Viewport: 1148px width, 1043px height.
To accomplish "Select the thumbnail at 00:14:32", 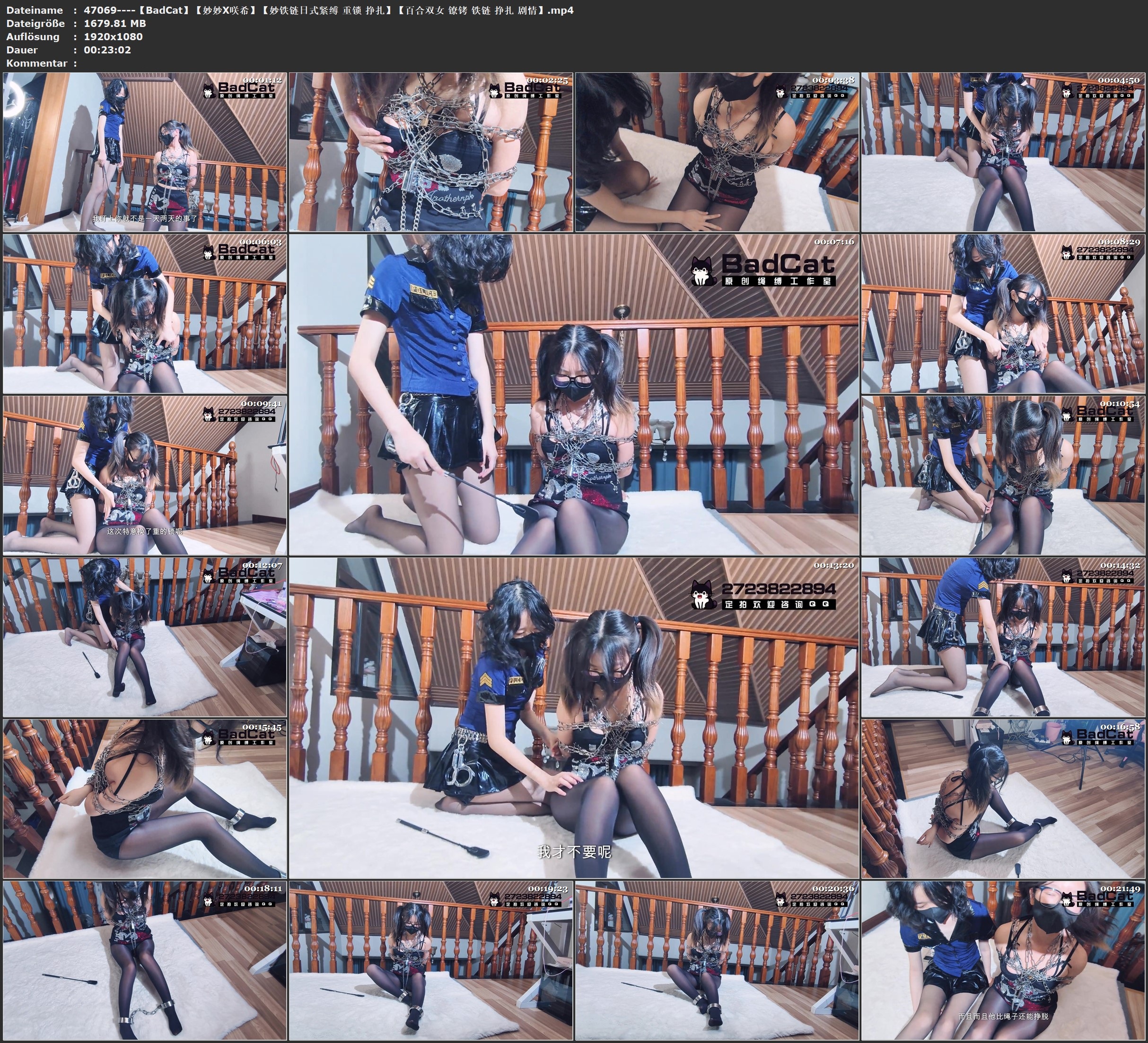I will tap(1003, 637).
